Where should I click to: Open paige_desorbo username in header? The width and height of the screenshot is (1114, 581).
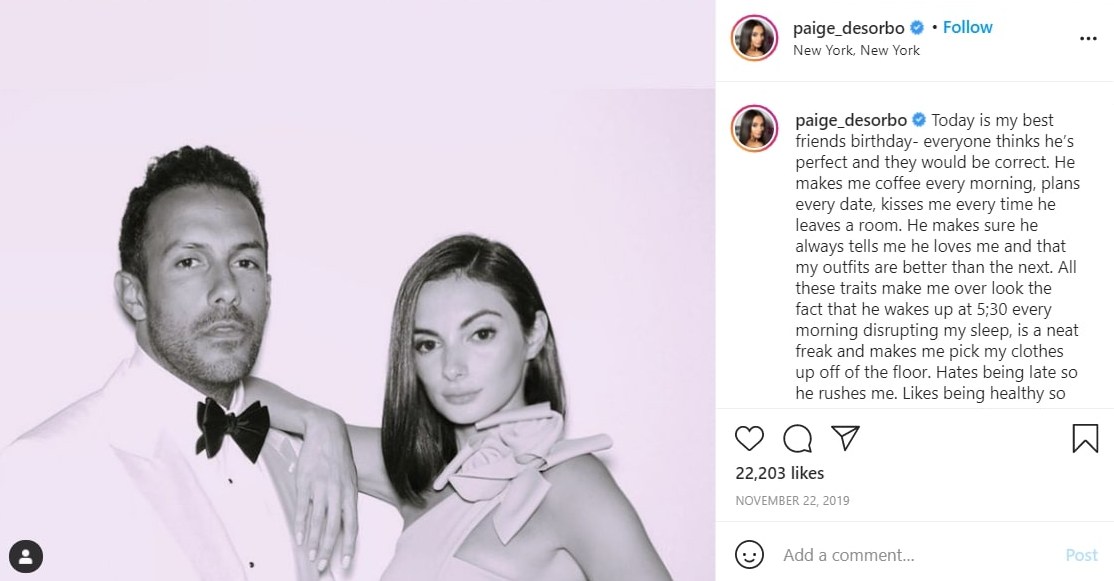click(x=848, y=28)
